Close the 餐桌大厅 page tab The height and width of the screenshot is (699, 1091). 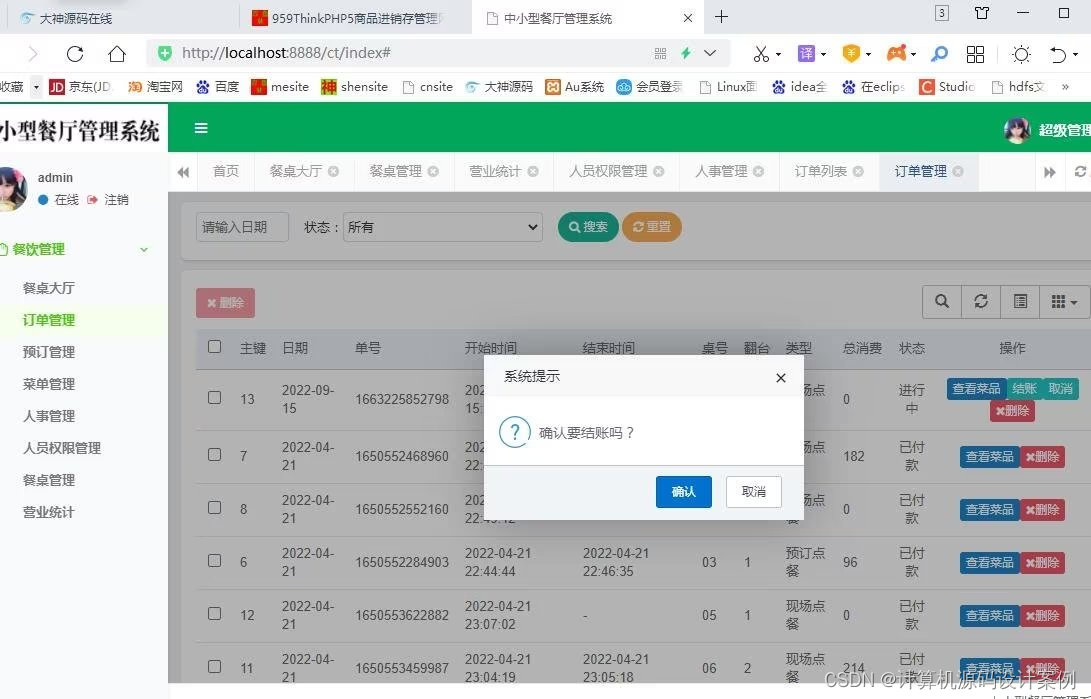[333, 171]
